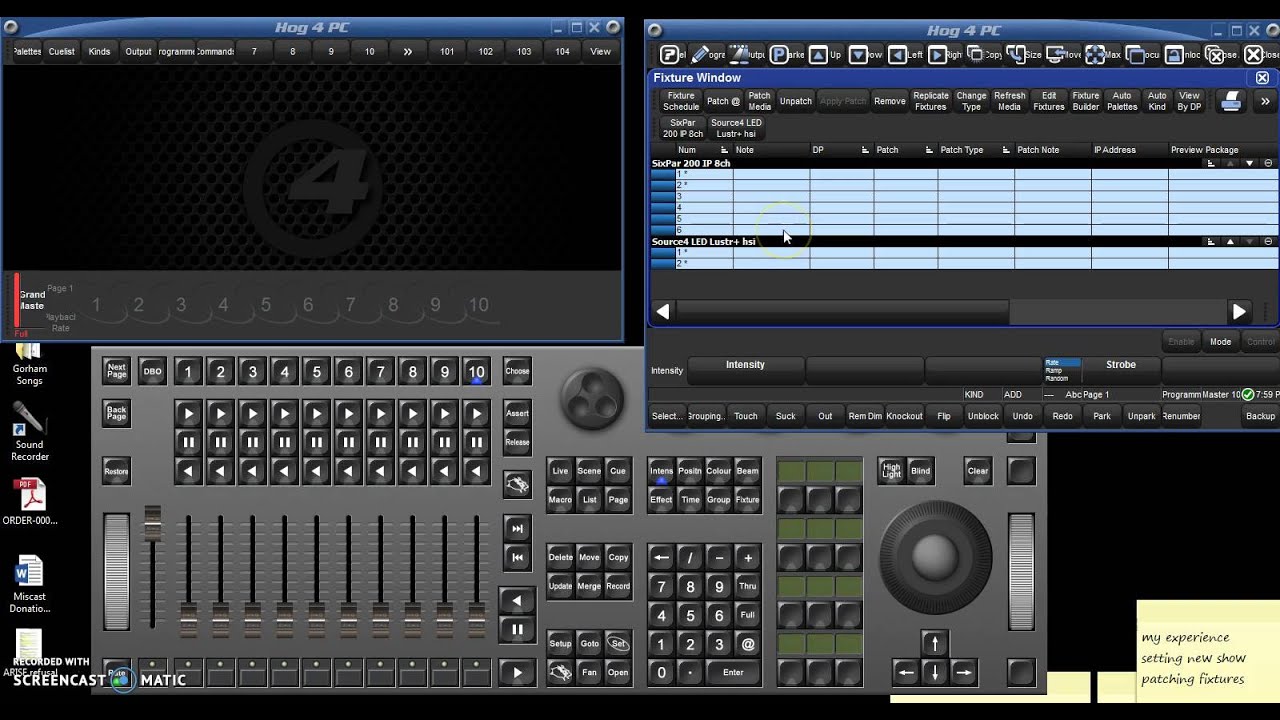Click the pig key beside the Fan key
The height and width of the screenshot is (720, 1280).
click(560, 672)
